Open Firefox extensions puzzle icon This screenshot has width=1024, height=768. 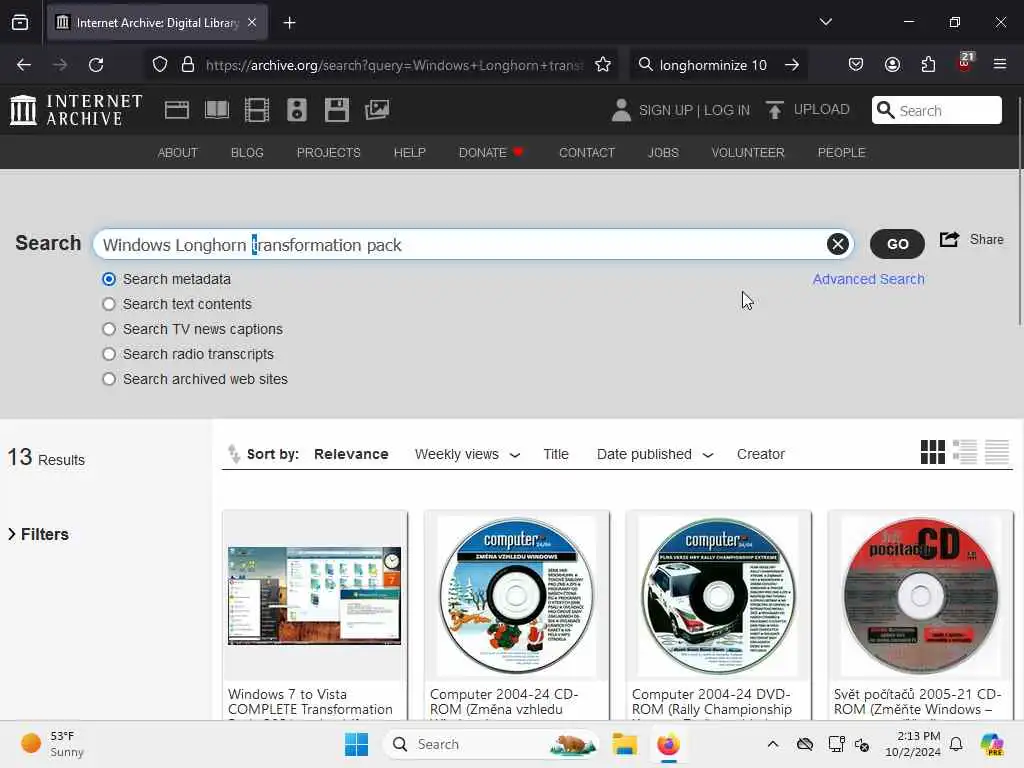click(x=928, y=65)
